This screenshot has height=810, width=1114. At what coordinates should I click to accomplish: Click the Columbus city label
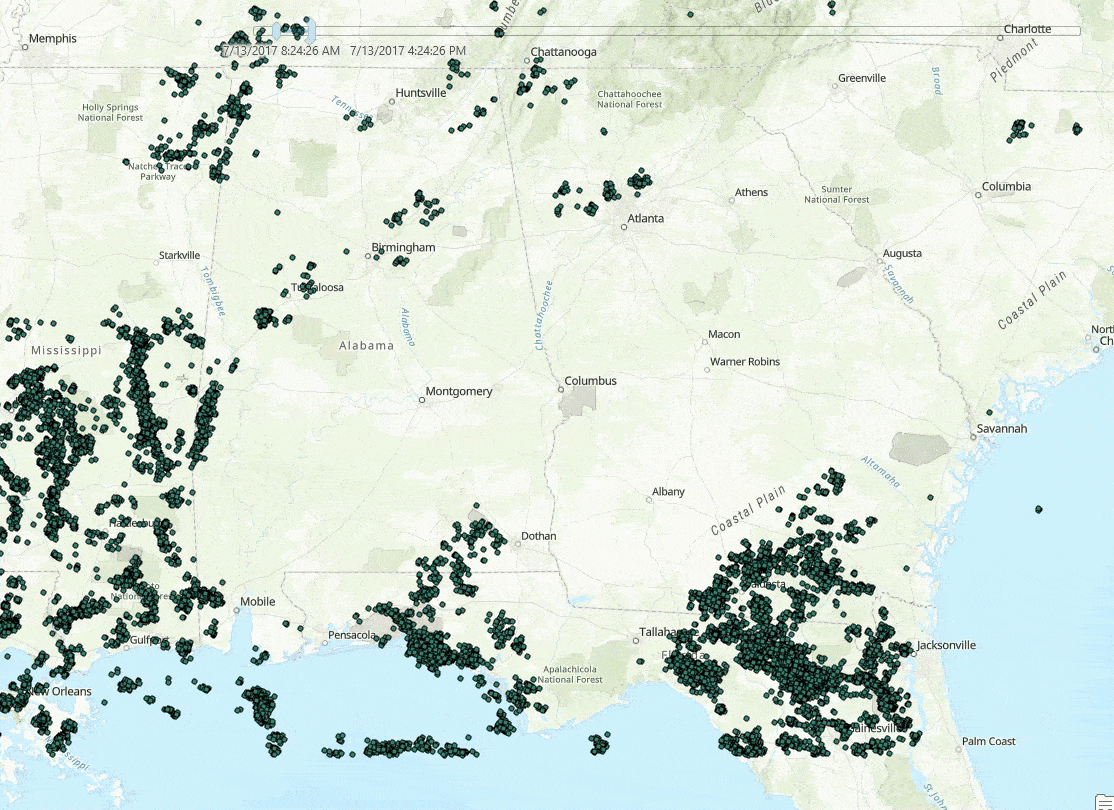tap(590, 380)
